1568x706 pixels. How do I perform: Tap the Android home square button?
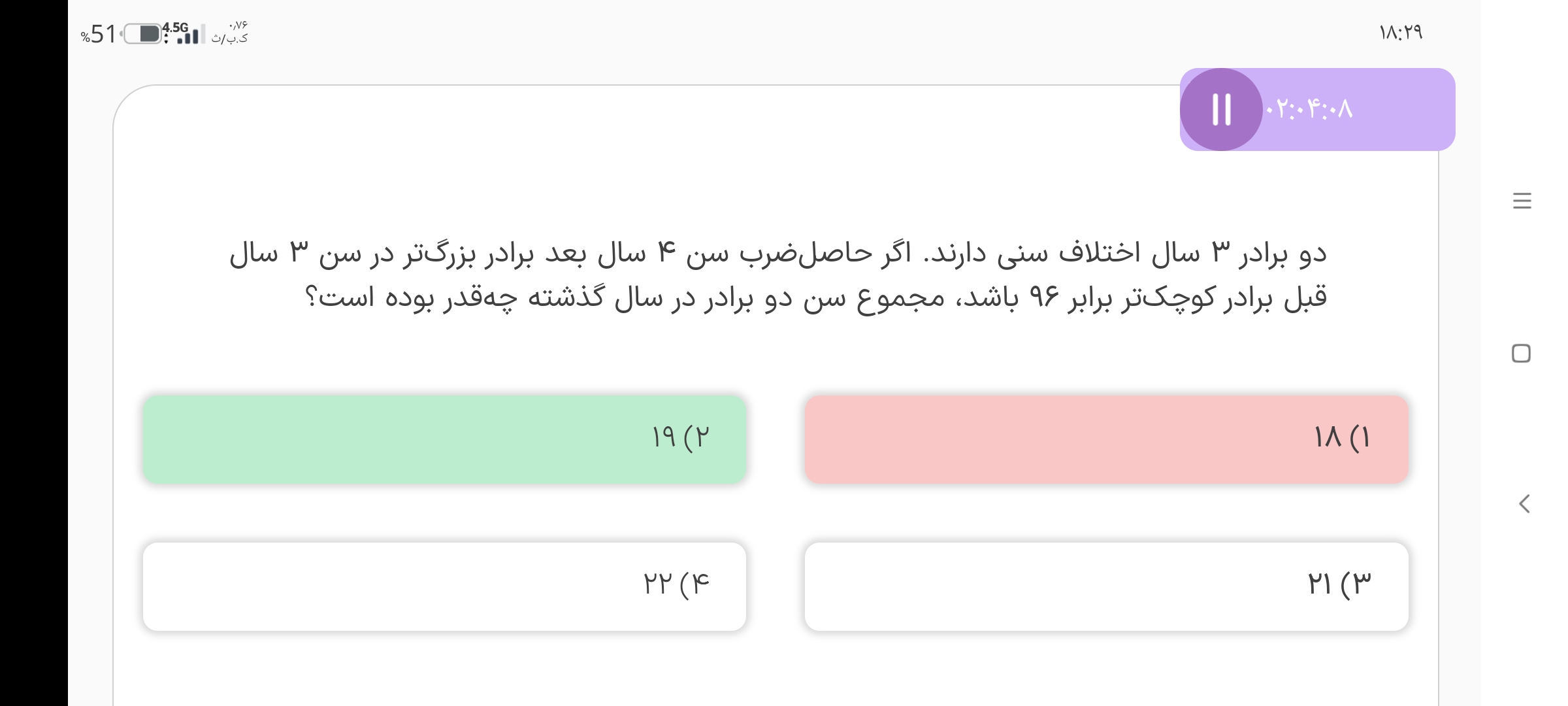coord(1521,354)
